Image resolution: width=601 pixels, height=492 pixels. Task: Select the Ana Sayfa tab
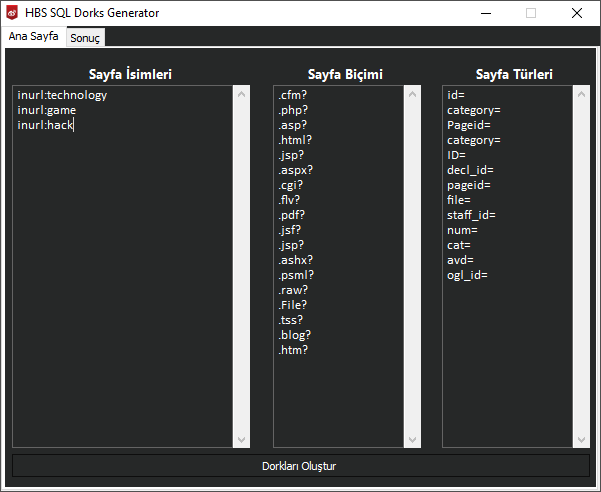pos(33,36)
